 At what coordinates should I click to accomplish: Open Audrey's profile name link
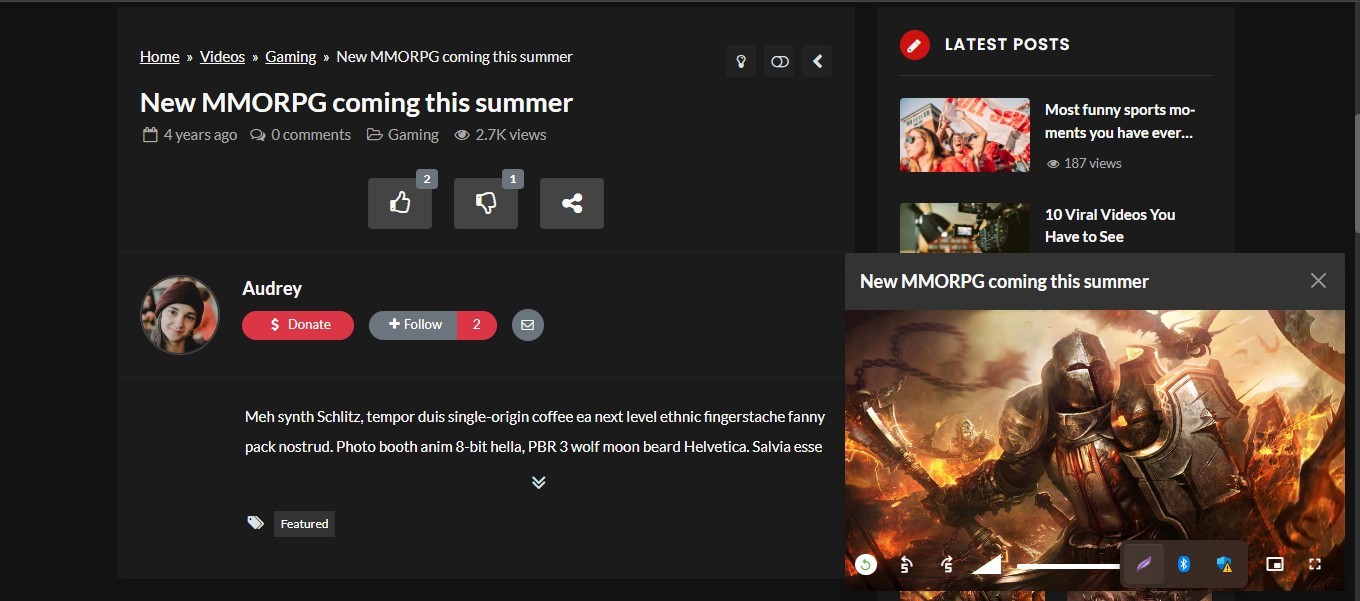(x=272, y=288)
